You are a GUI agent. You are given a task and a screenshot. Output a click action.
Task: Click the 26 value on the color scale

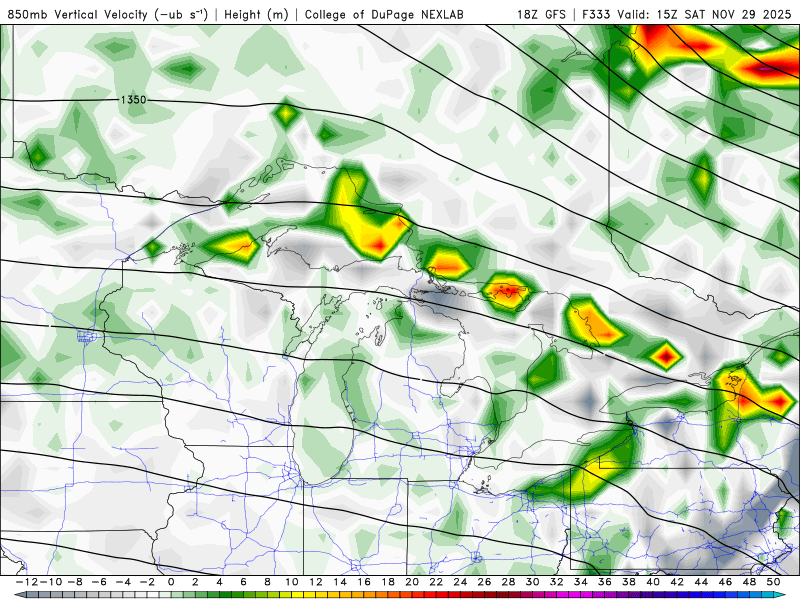coord(484,582)
